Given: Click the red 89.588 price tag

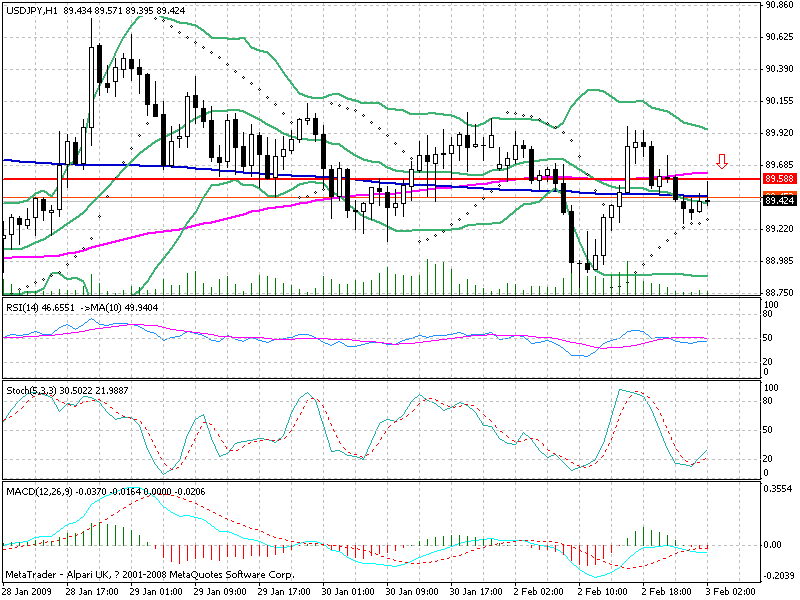Looking at the screenshot, I should 779,179.
